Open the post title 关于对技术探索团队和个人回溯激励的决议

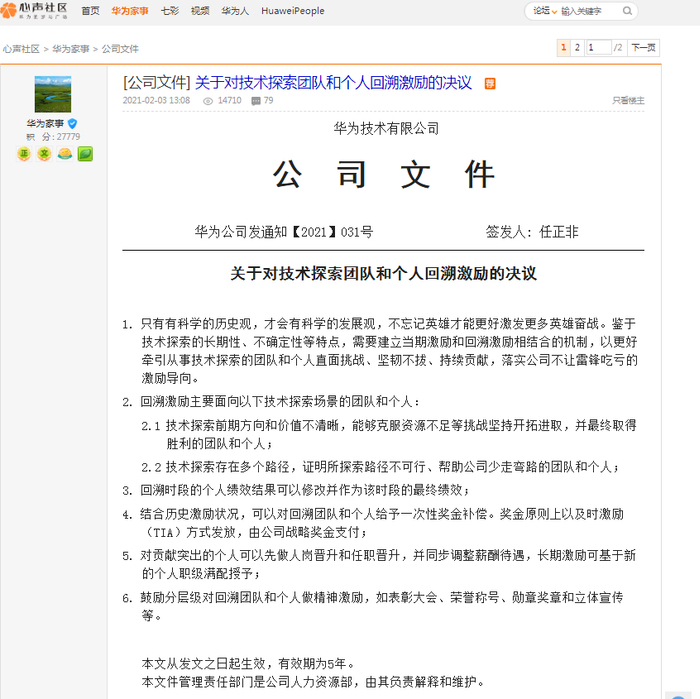pos(333,83)
